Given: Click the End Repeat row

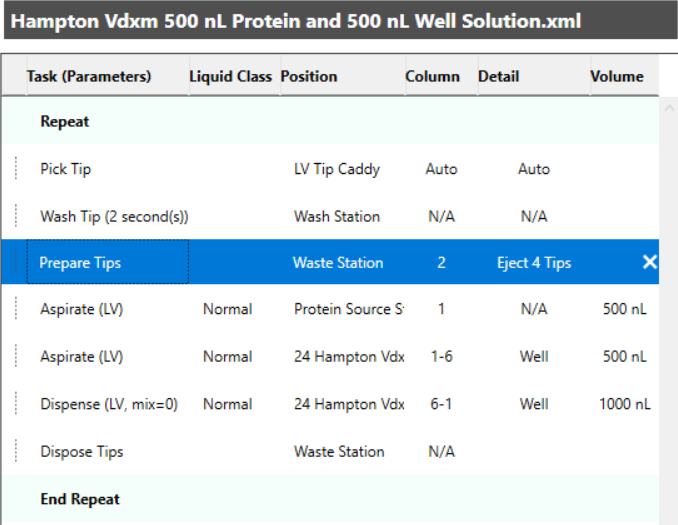Looking at the screenshot, I should click(80, 499).
